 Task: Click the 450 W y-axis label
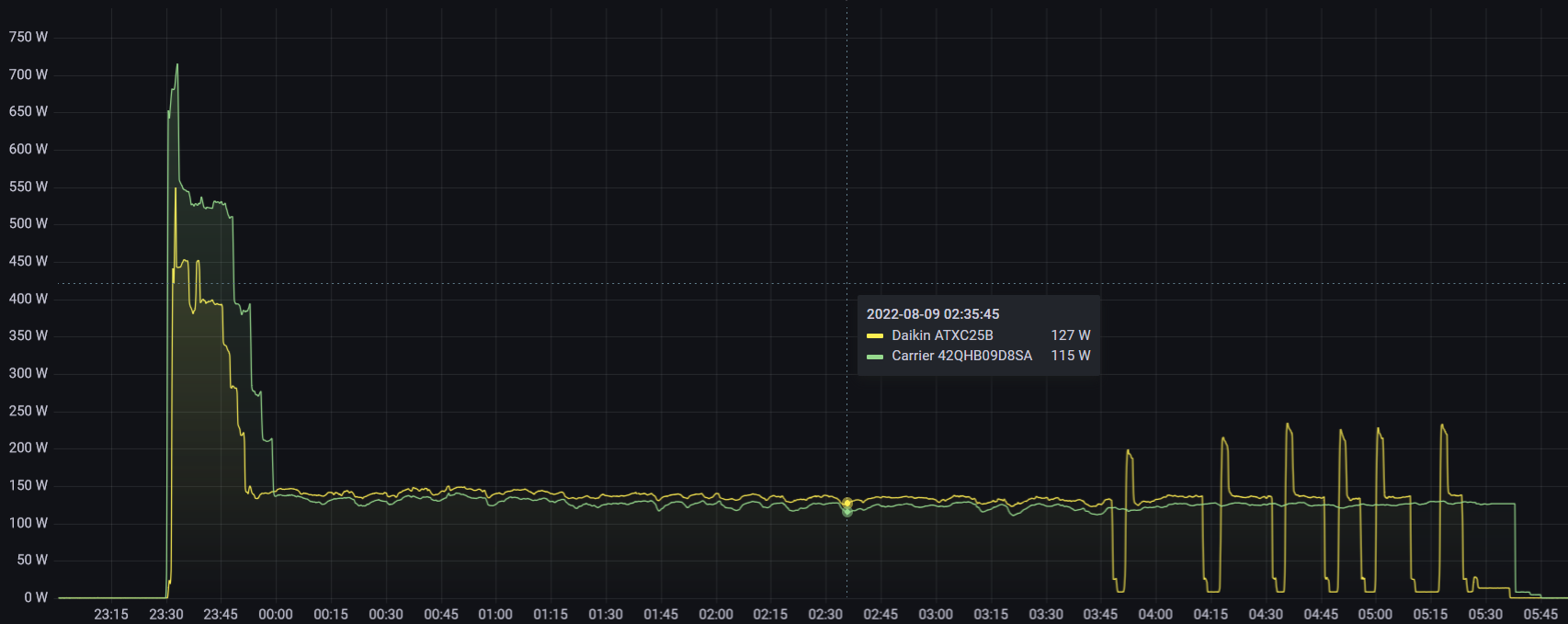point(28,262)
